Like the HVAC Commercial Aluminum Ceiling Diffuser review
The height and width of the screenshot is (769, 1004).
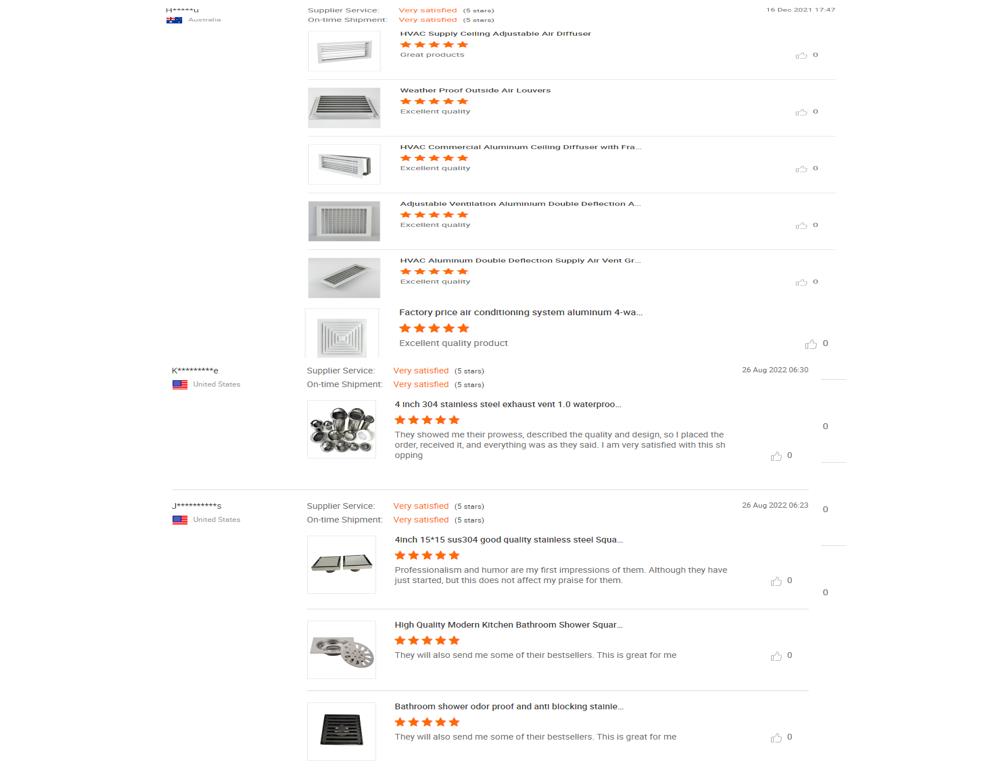(x=801, y=169)
